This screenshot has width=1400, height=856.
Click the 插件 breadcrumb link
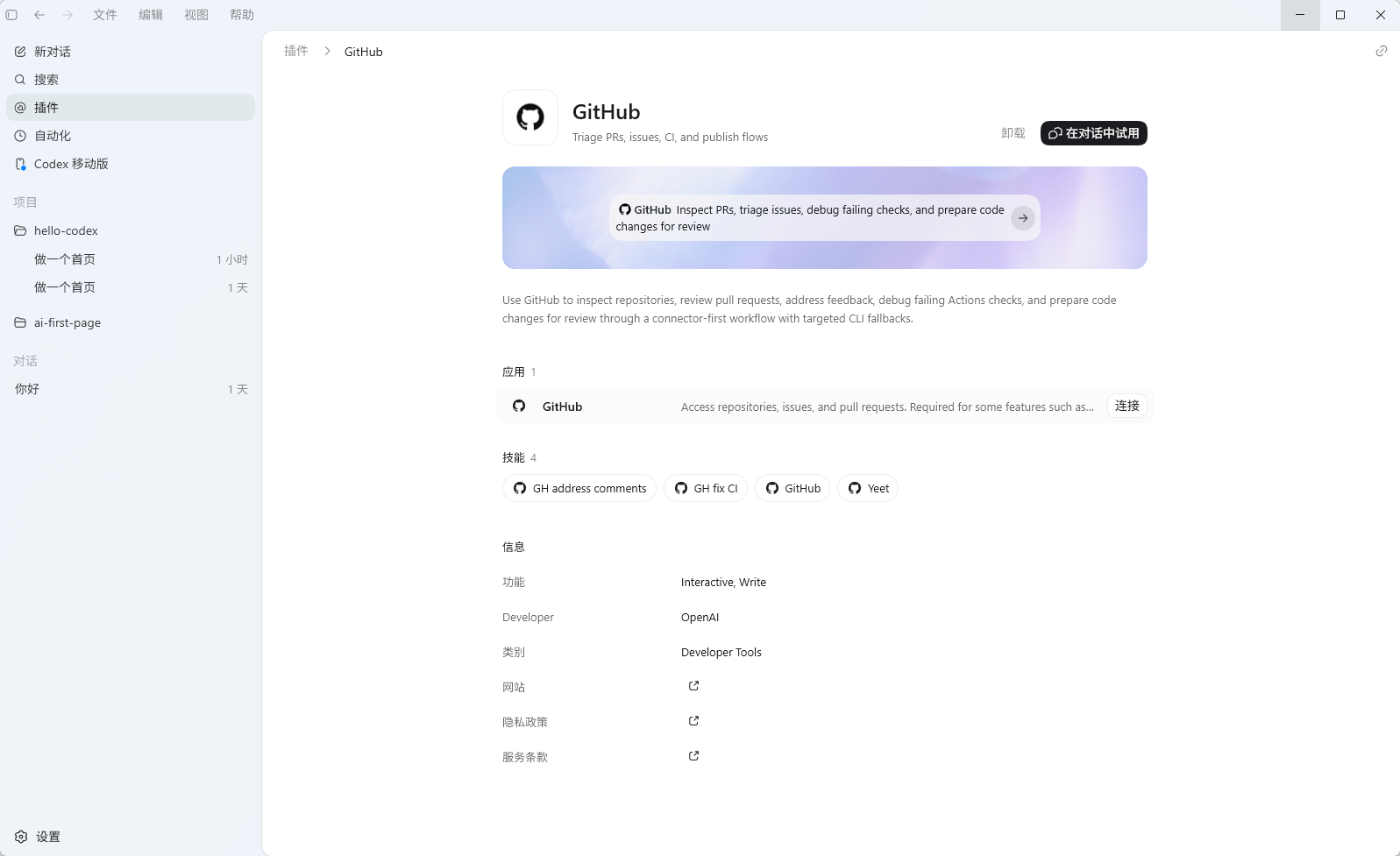tap(296, 52)
